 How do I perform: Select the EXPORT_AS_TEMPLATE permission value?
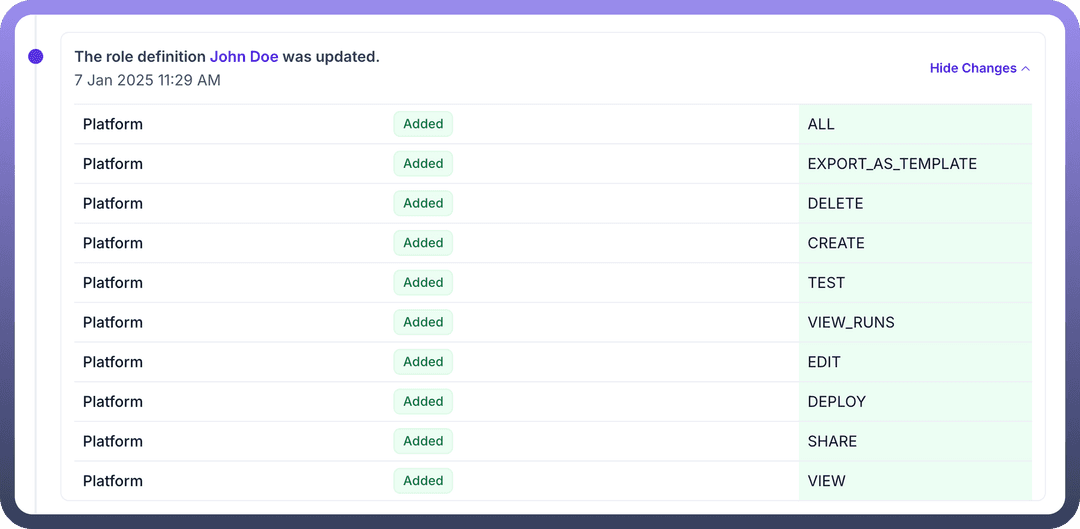click(892, 164)
